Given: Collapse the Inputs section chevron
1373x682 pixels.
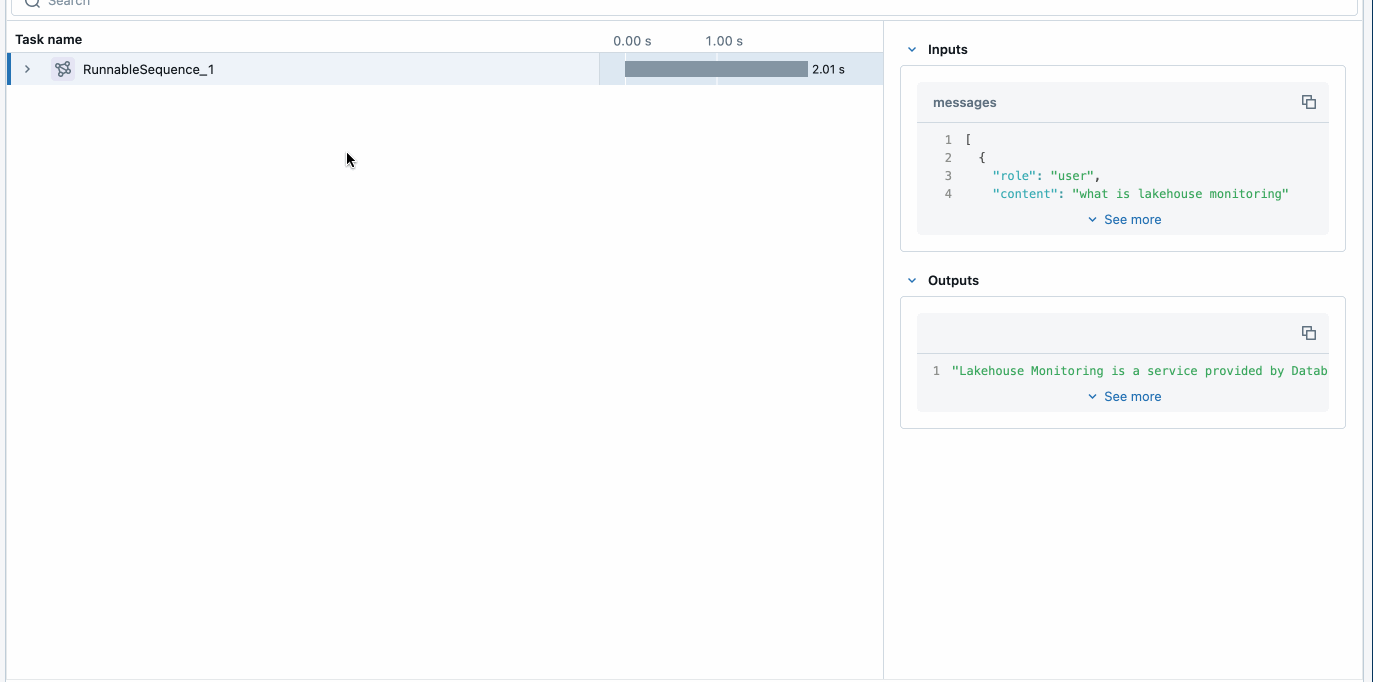Looking at the screenshot, I should click(x=911, y=49).
